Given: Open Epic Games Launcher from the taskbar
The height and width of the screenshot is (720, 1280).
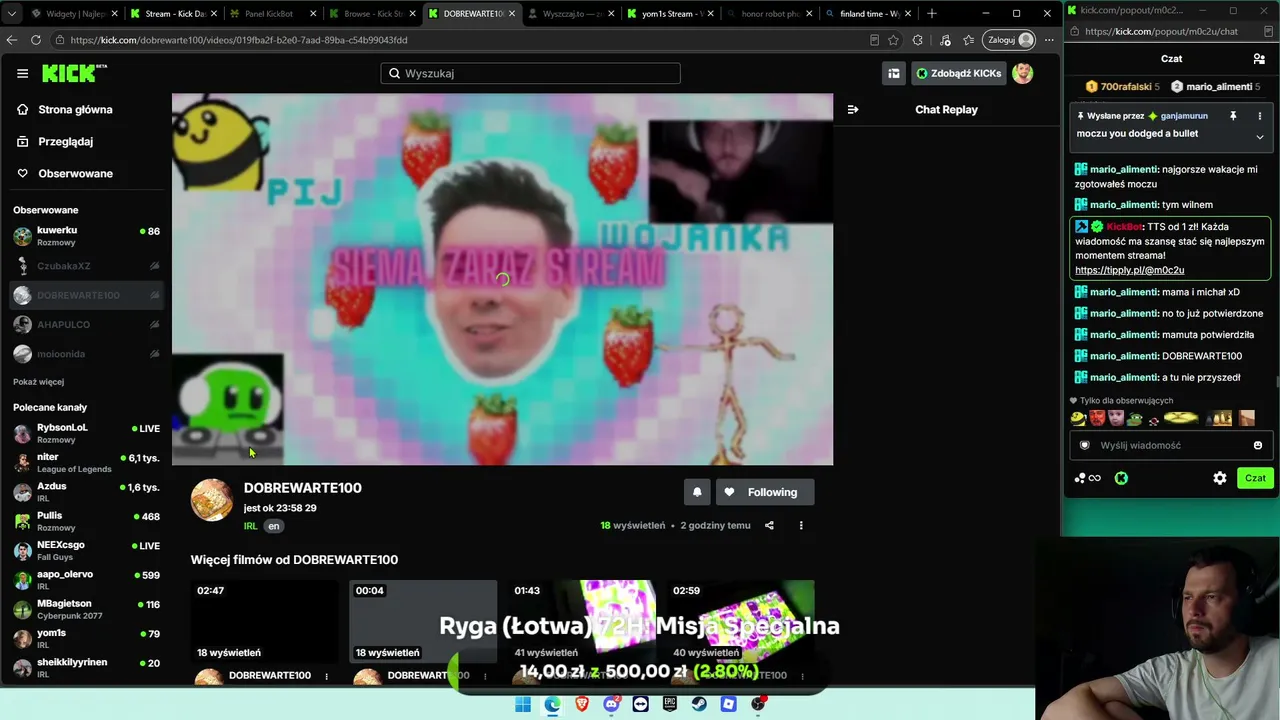Looking at the screenshot, I should click(x=670, y=704).
